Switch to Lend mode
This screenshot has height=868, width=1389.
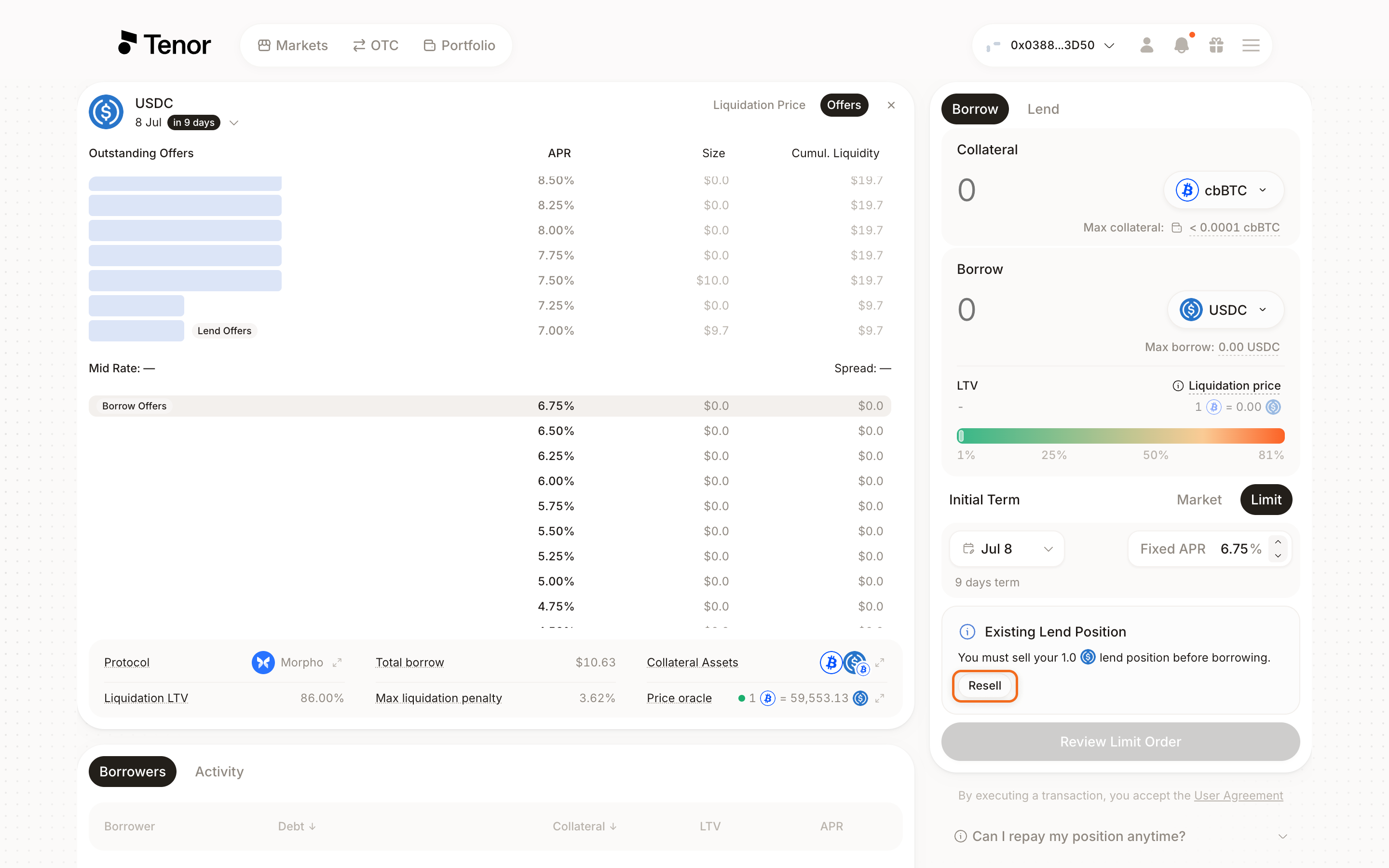click(1043, 109)
